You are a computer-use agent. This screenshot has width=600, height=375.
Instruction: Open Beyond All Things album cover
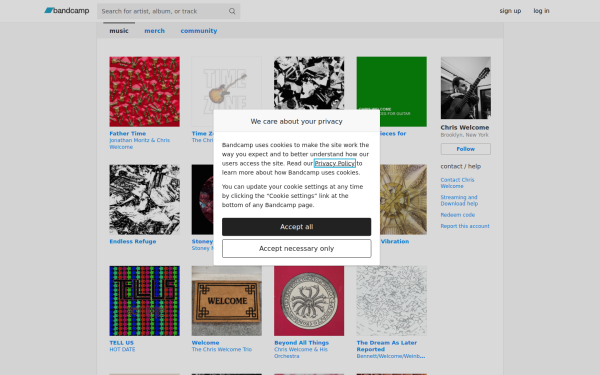tap(309, 301)
